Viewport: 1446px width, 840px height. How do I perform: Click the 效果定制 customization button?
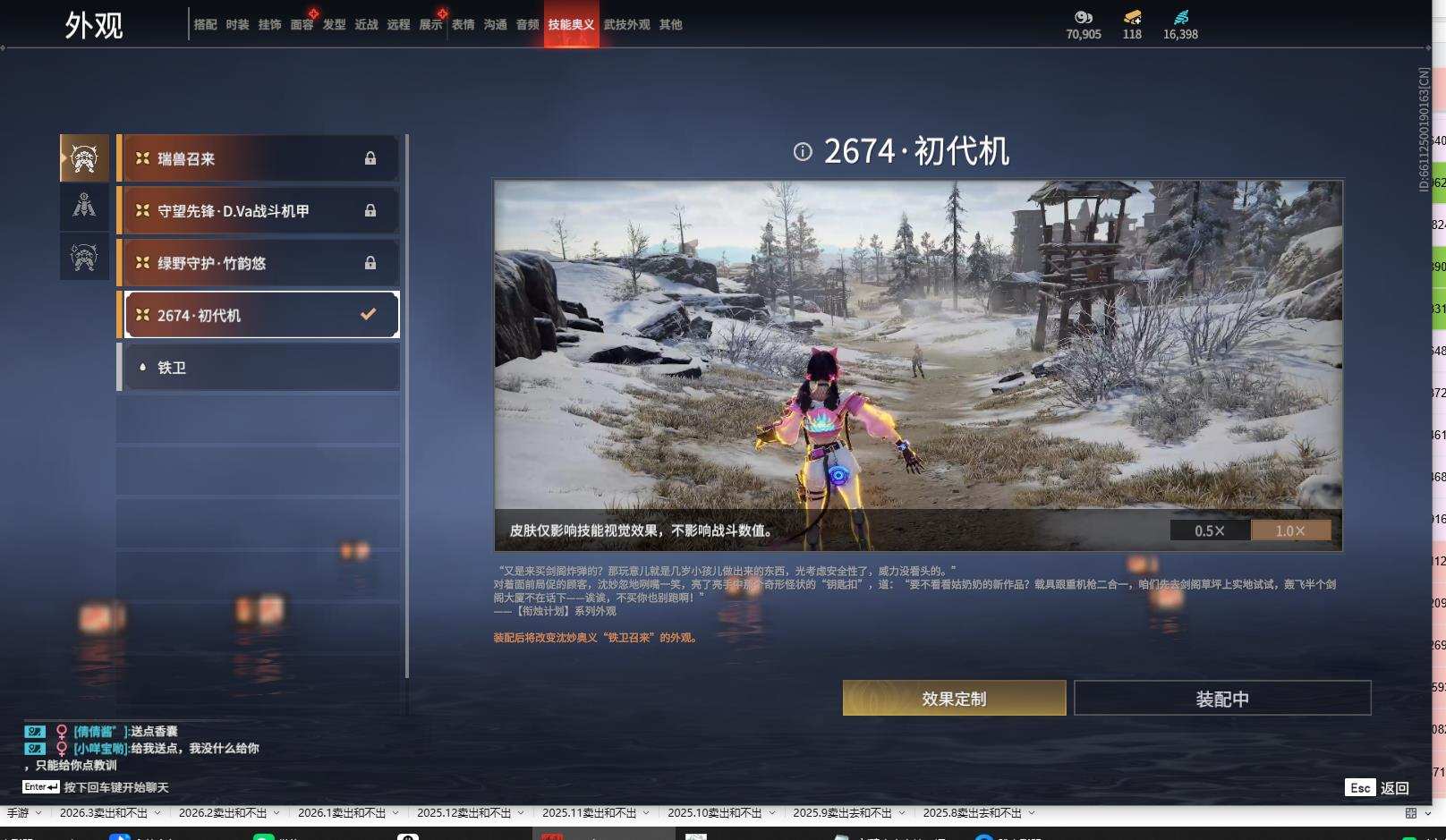[x=954, y=698]
